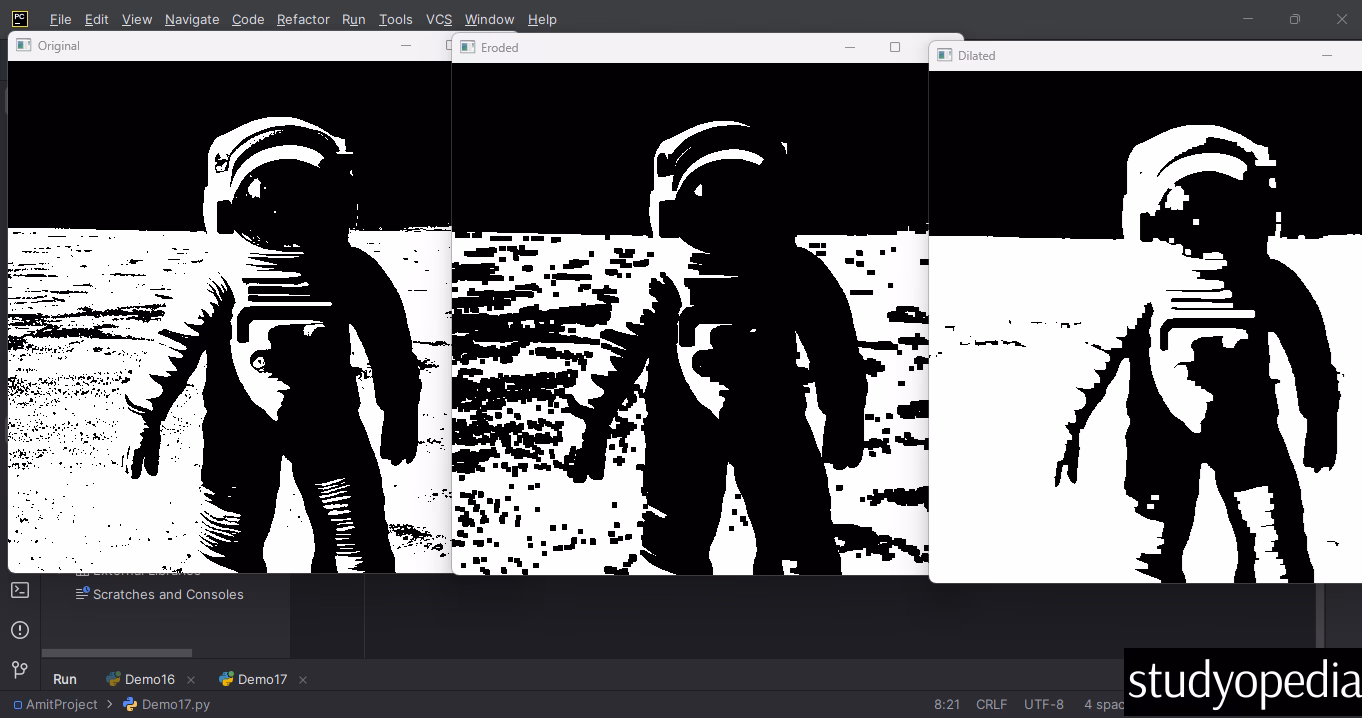Open the Problems tool window icon
1362x718 pixels.
pyautogui.click(x=20, y=630)
